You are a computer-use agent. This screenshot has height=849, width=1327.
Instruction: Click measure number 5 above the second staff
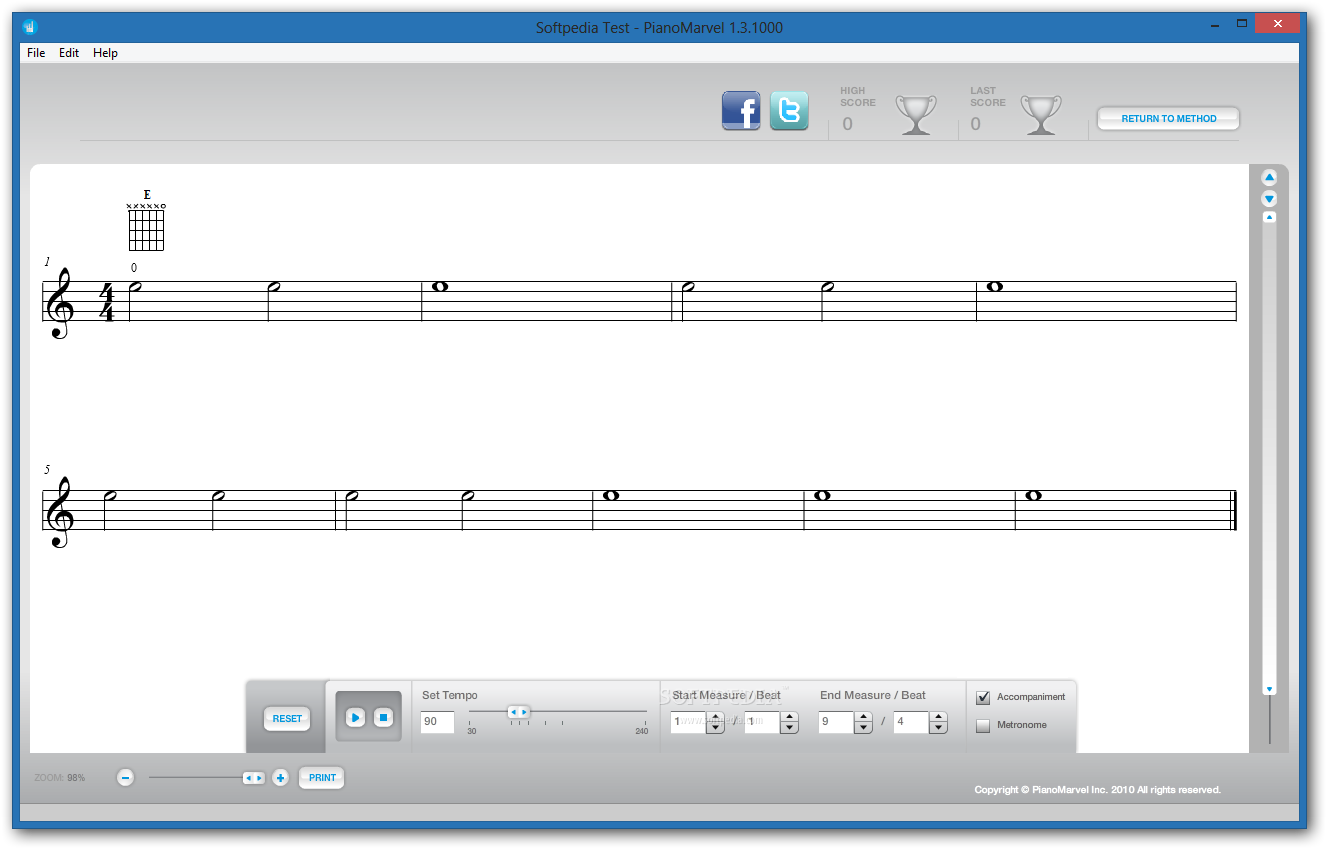(47, 469)
